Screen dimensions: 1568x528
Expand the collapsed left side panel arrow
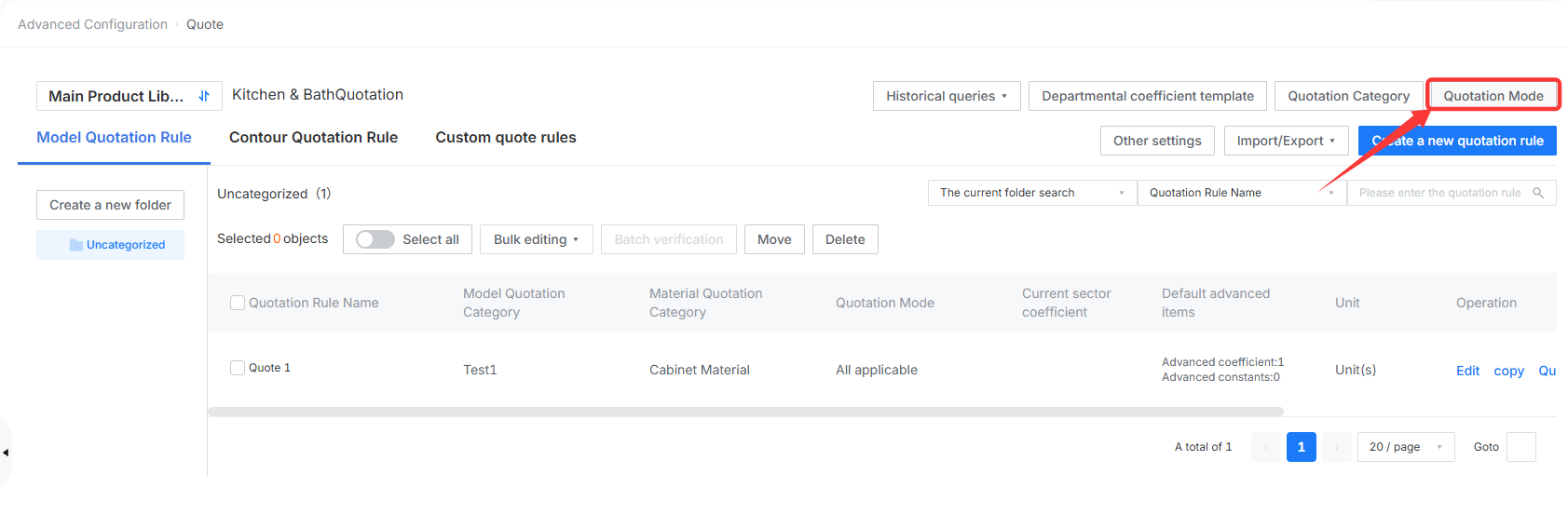point(6,453)
